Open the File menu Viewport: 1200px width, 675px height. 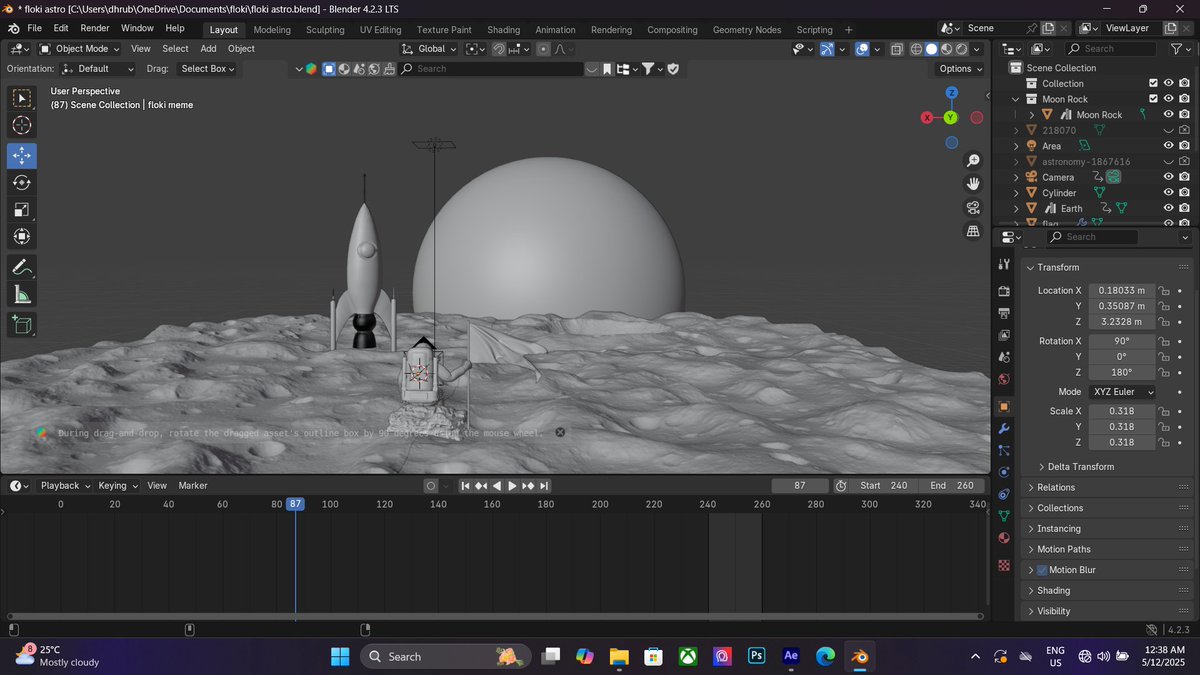click(35, 28)
